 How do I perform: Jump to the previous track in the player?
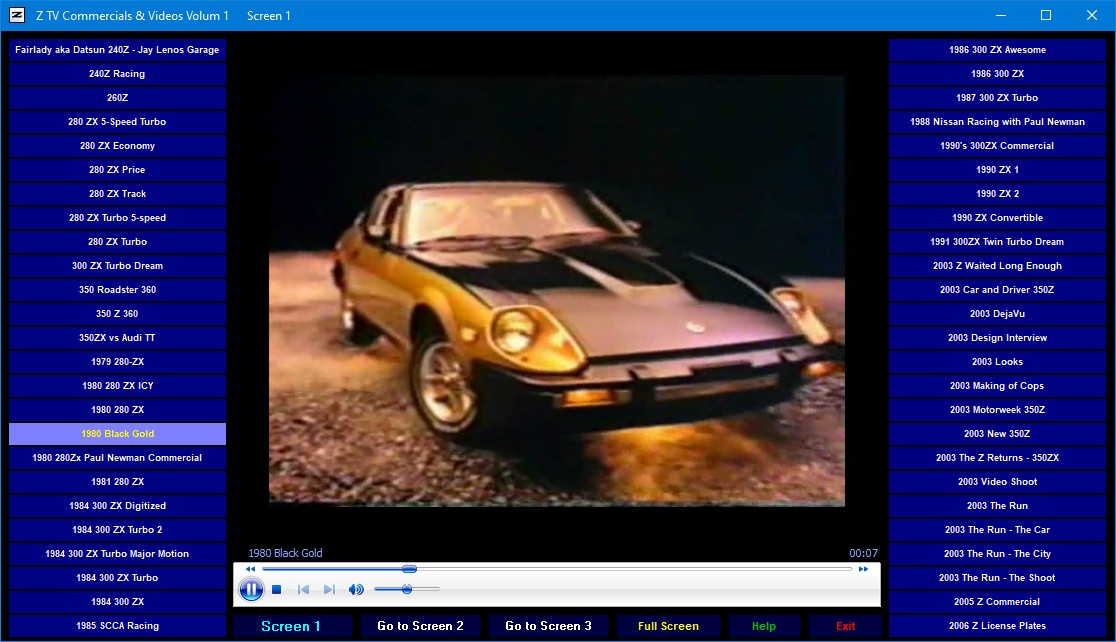303,589
